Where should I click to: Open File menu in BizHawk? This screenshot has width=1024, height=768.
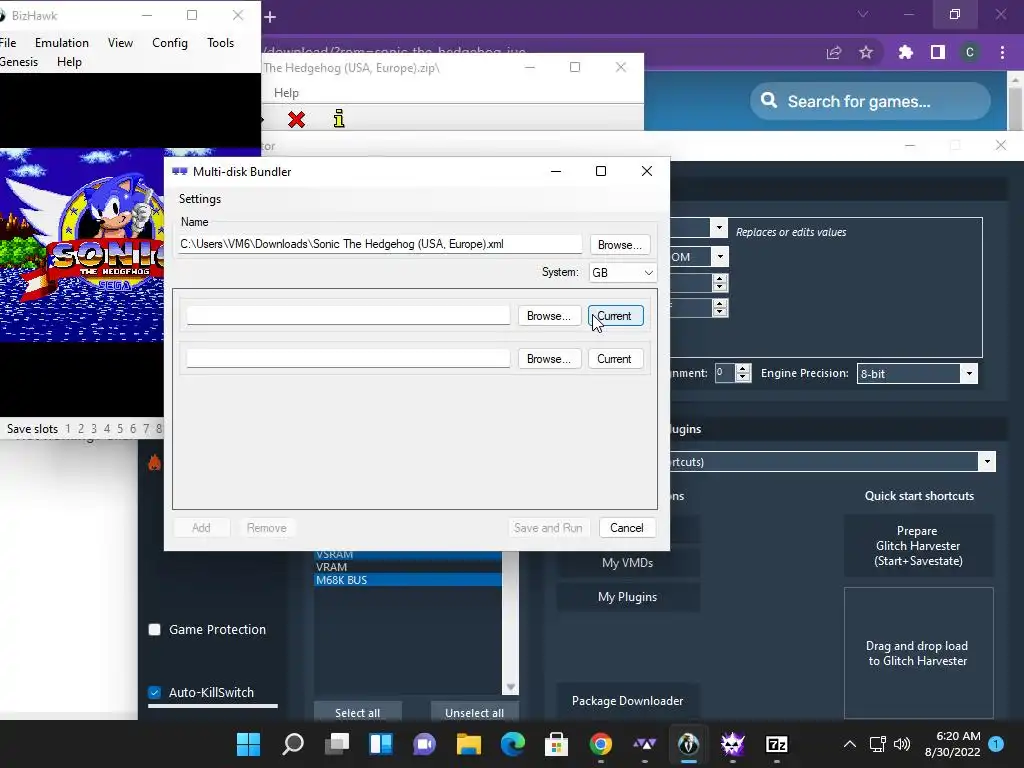point(8,42)
